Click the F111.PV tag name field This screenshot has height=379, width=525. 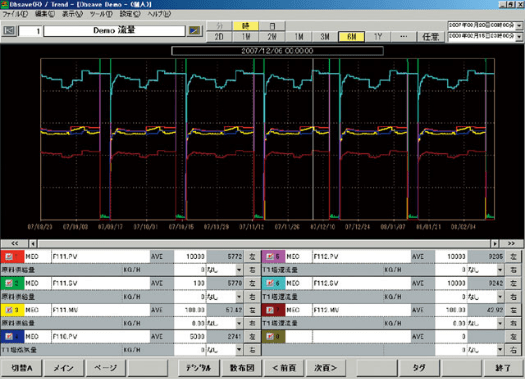(100, 257)
